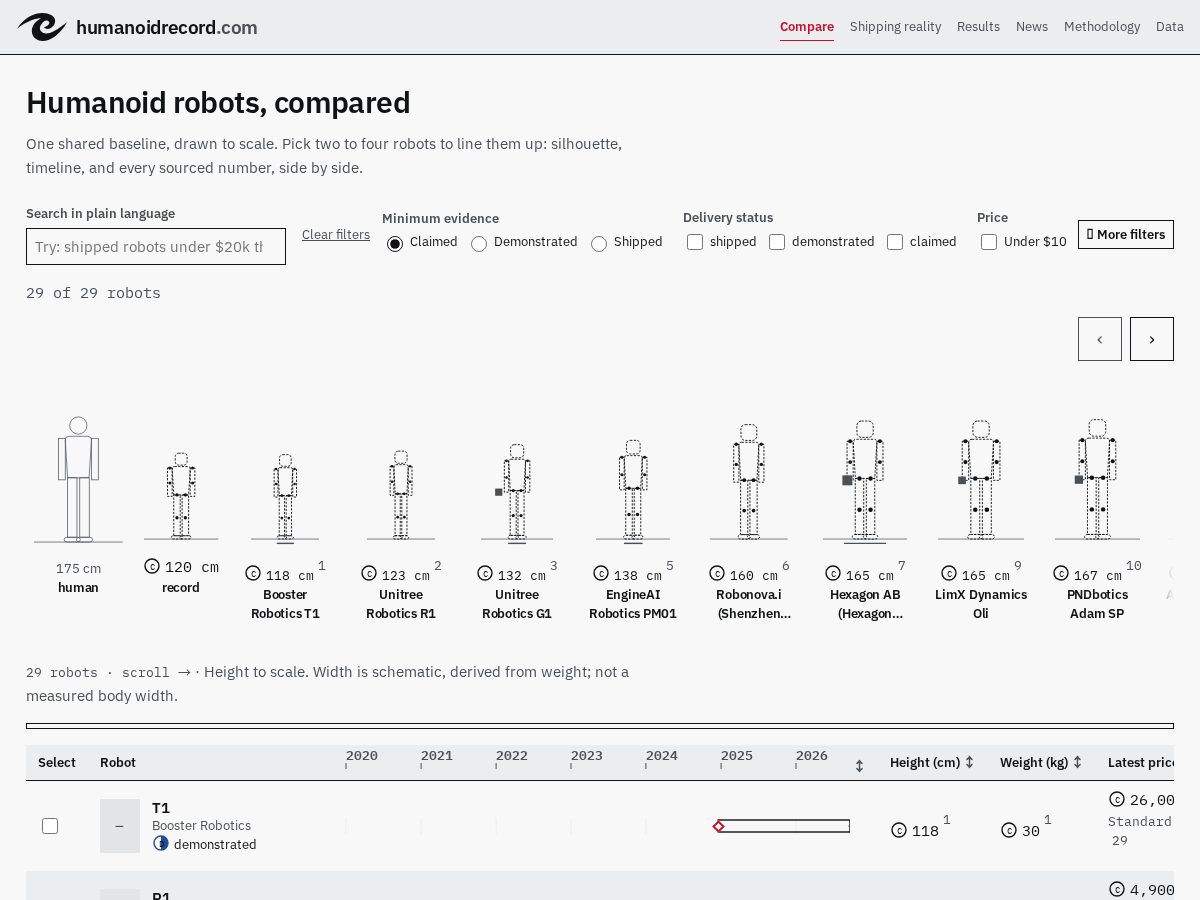This screenshot has height=900, width=1200.
Task: Click the half-filled demonstrated status icon for T1
Action: click(161, 843)
